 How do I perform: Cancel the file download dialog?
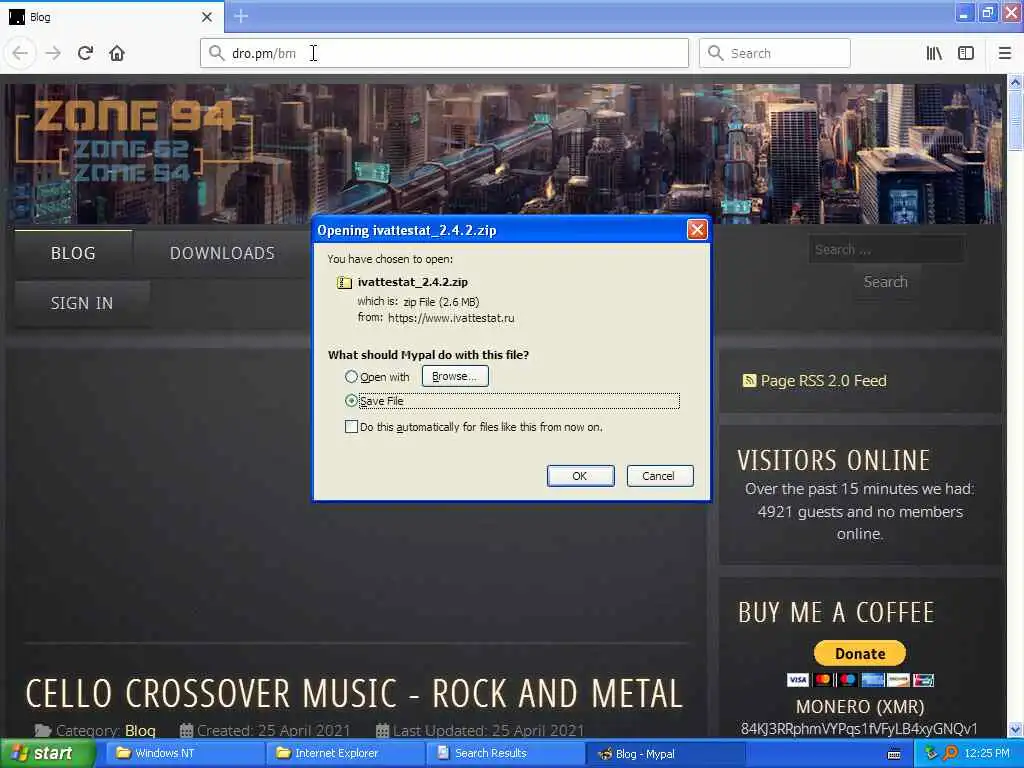click(659, 476)
